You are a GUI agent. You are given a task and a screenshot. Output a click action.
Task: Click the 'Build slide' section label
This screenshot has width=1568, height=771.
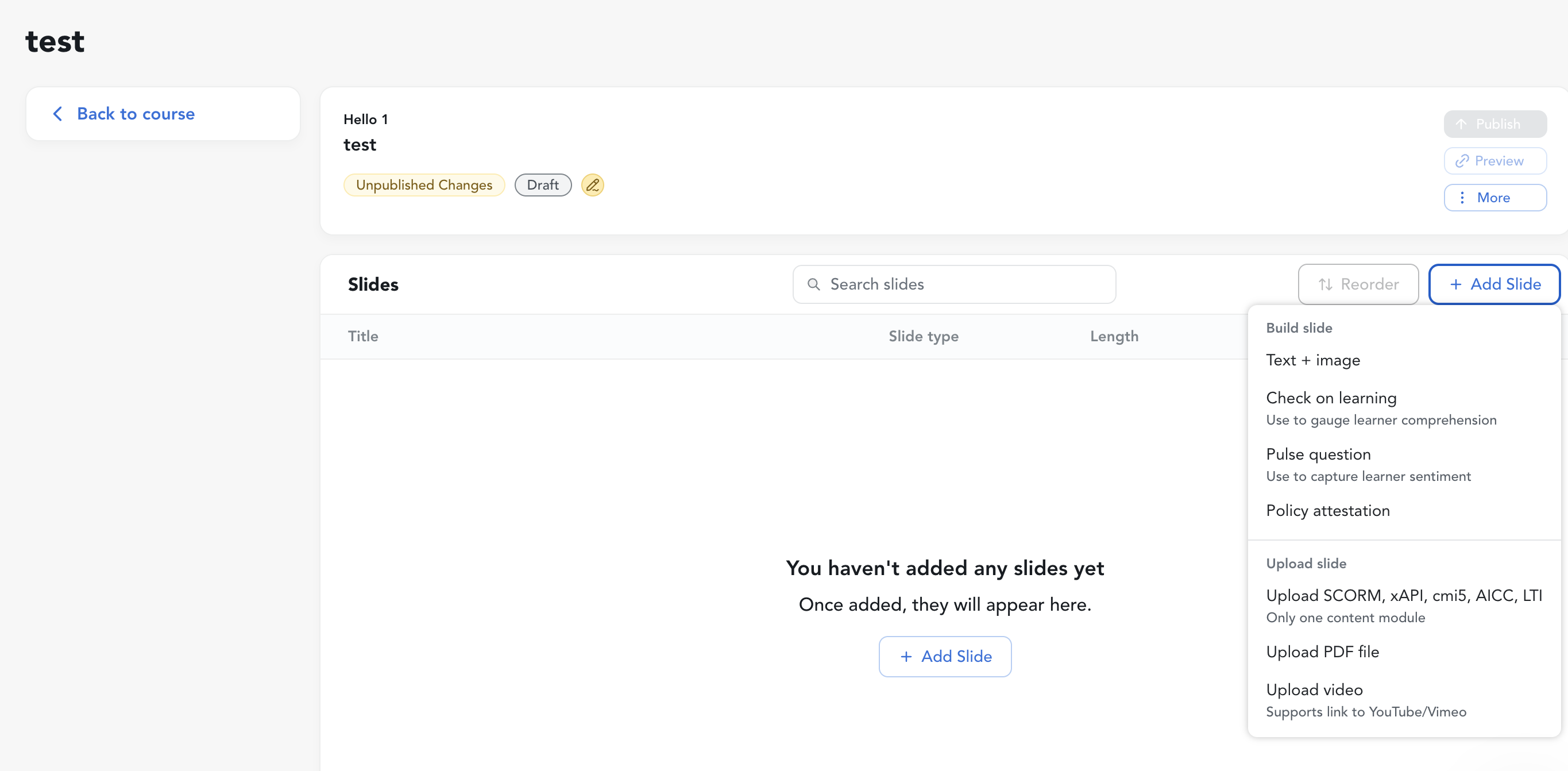[x=1299, y=328]
